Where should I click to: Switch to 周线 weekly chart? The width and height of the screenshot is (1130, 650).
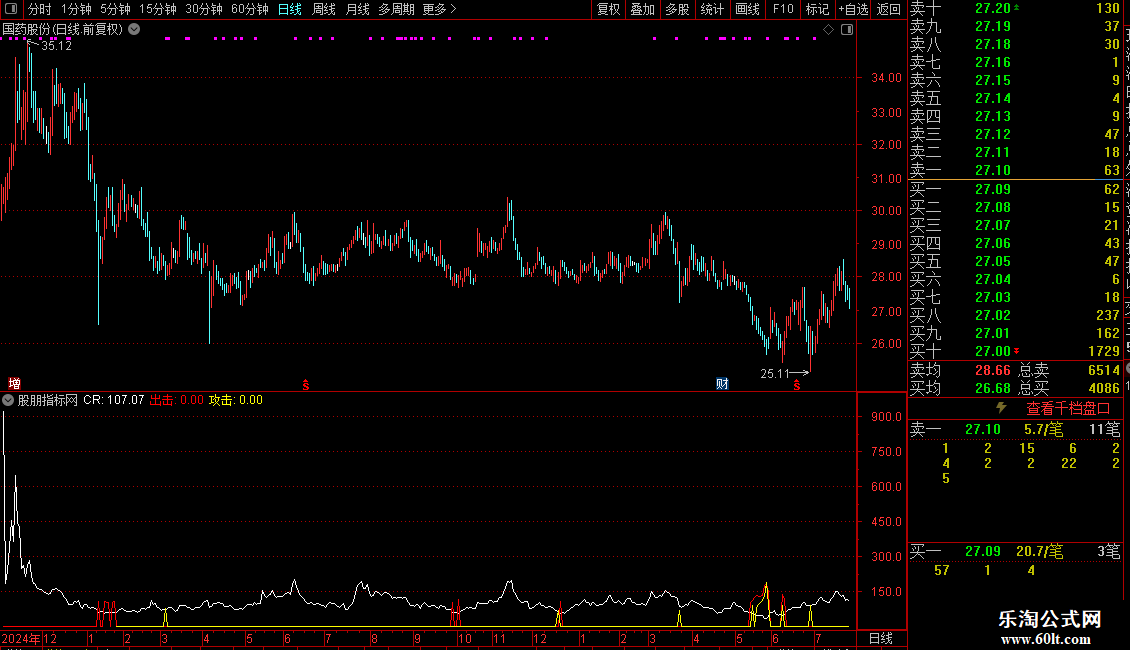pyautogui.click(x=324, y=9)
